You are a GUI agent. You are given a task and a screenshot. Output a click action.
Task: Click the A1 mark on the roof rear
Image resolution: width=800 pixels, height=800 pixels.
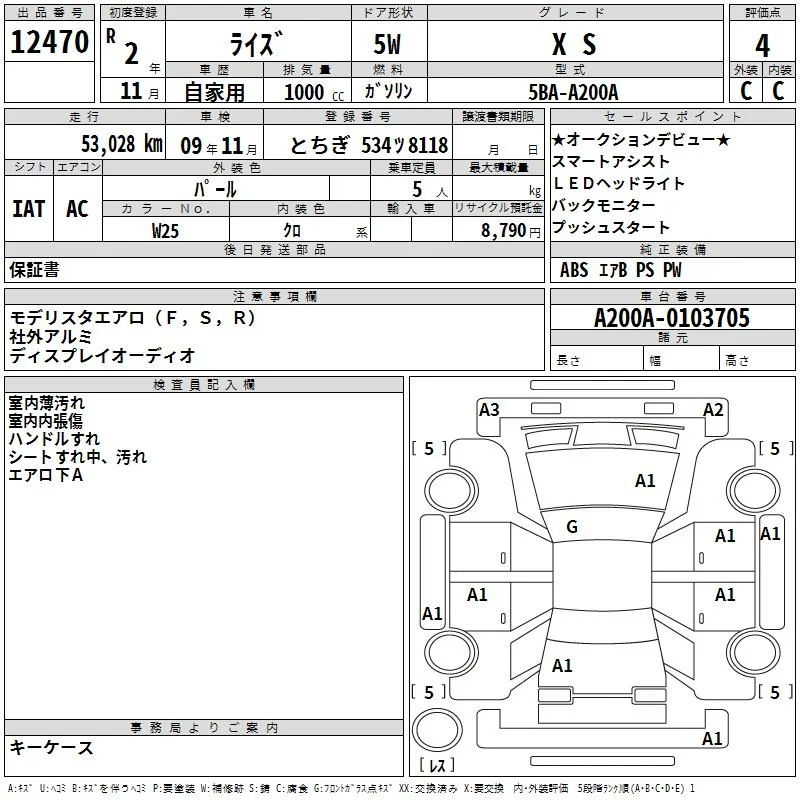coord(562,665)
